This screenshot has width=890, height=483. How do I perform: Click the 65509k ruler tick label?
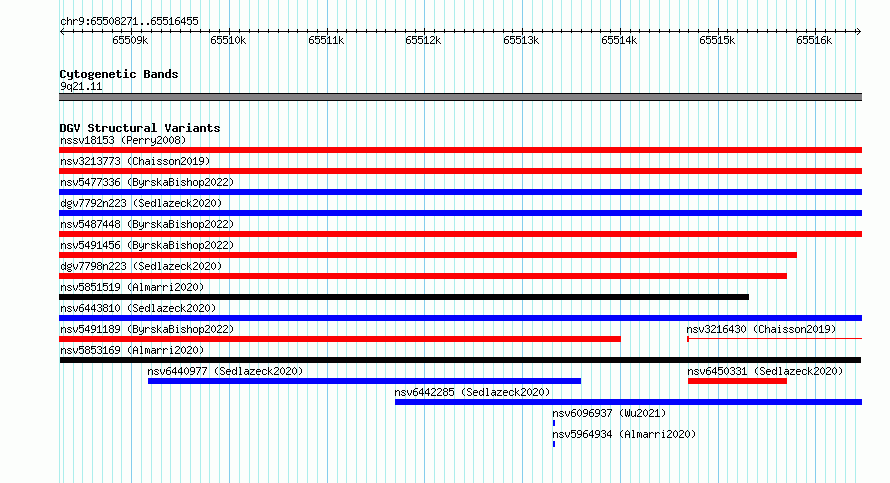click(x=131, y=40)
